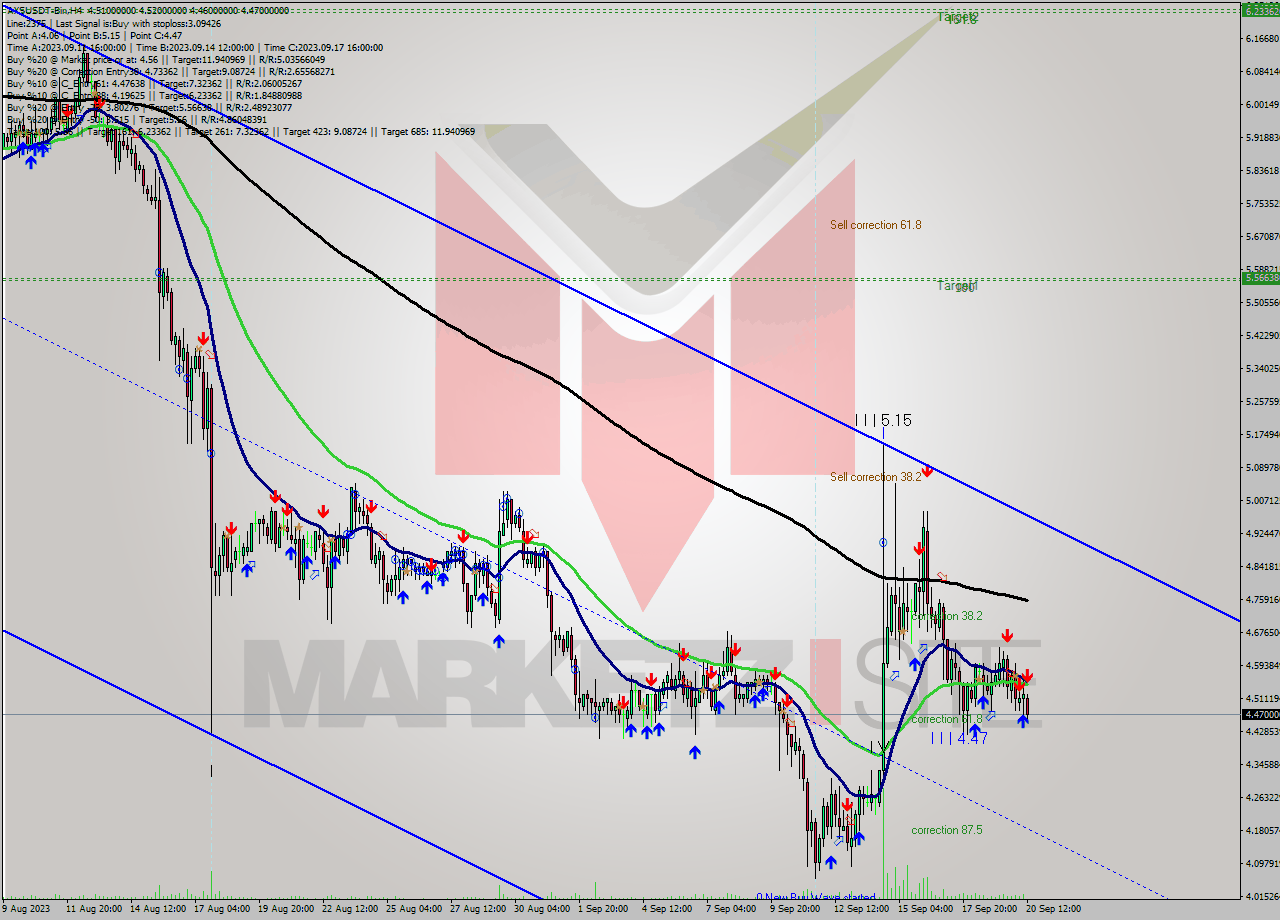This screenshot has width=1280, height=920.
Task: Click the 4.34588 price axis label
Action: (1262, 764)
